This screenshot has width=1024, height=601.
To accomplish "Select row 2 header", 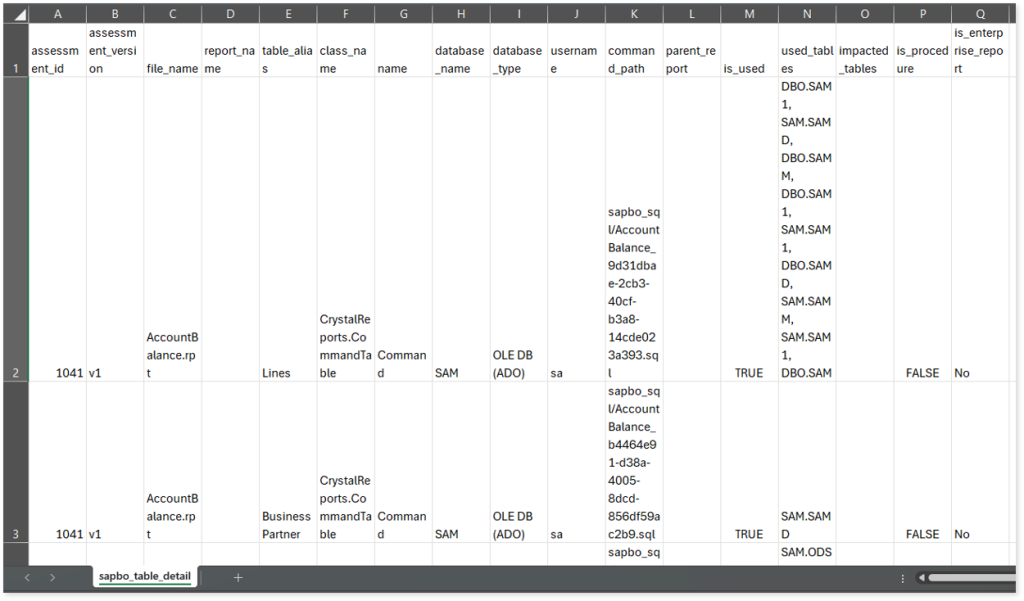I will click(x=15, y=373).
